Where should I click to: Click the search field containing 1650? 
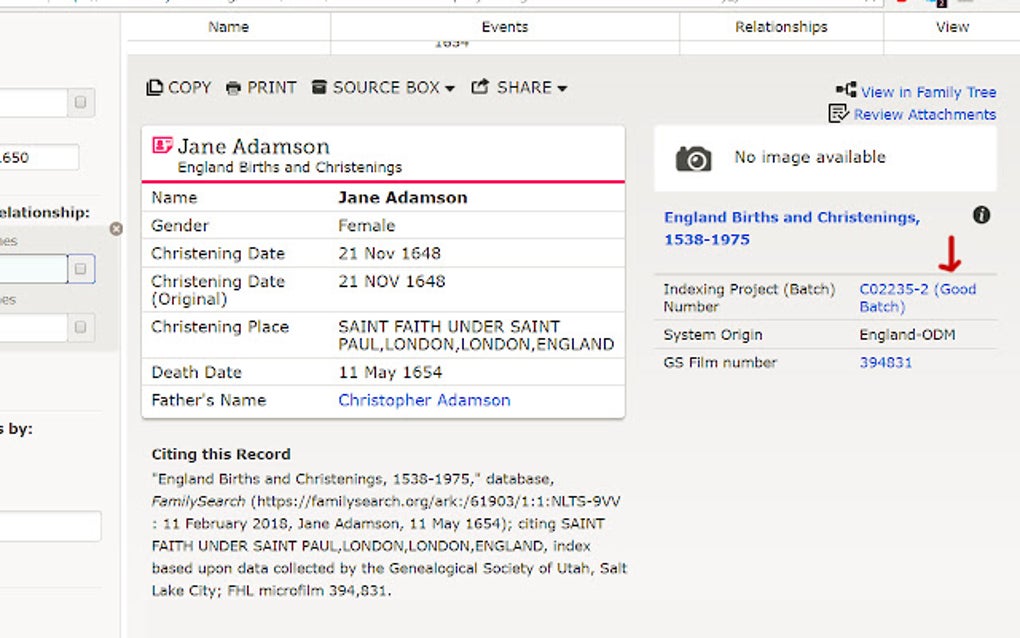pyautogui.click(x=40, y=157)
